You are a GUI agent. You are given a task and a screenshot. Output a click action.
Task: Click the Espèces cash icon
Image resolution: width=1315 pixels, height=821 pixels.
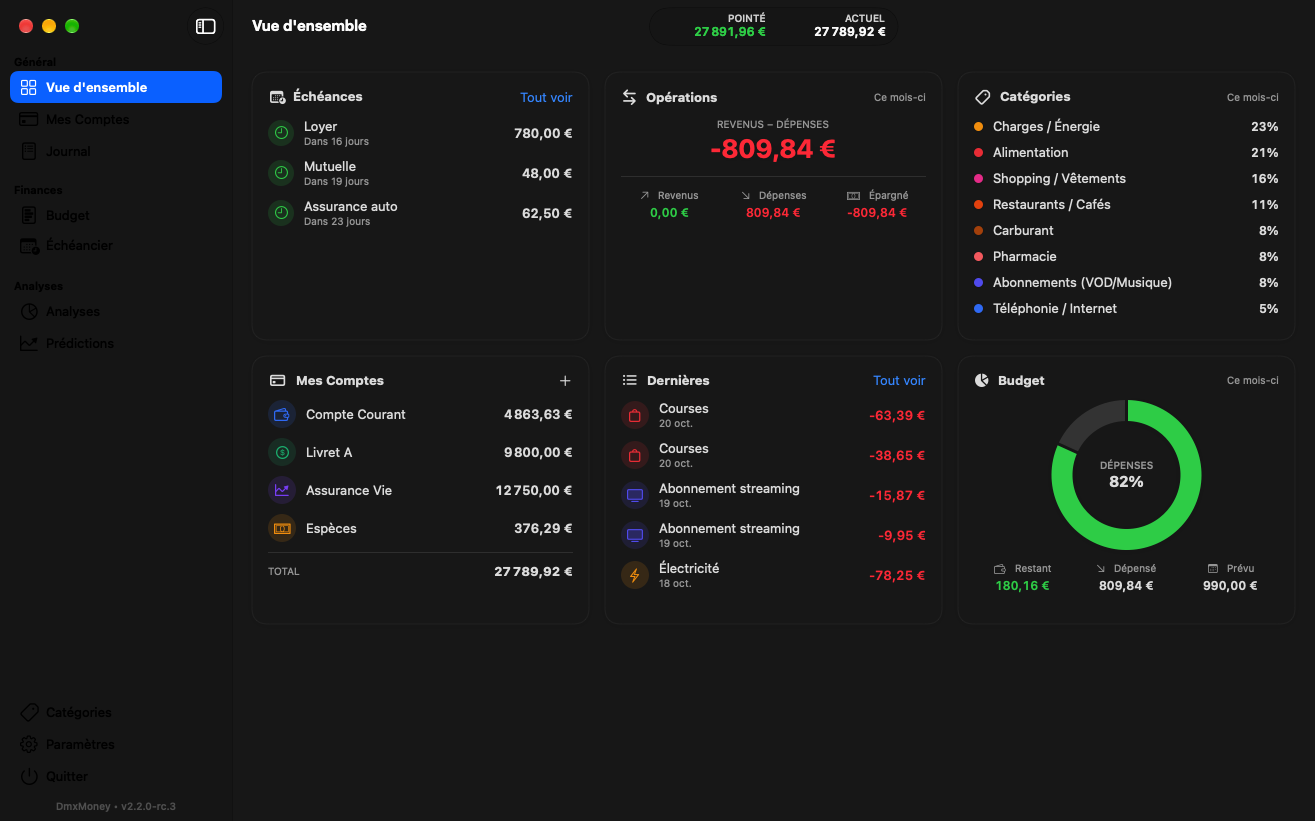(x=282, y=528)
